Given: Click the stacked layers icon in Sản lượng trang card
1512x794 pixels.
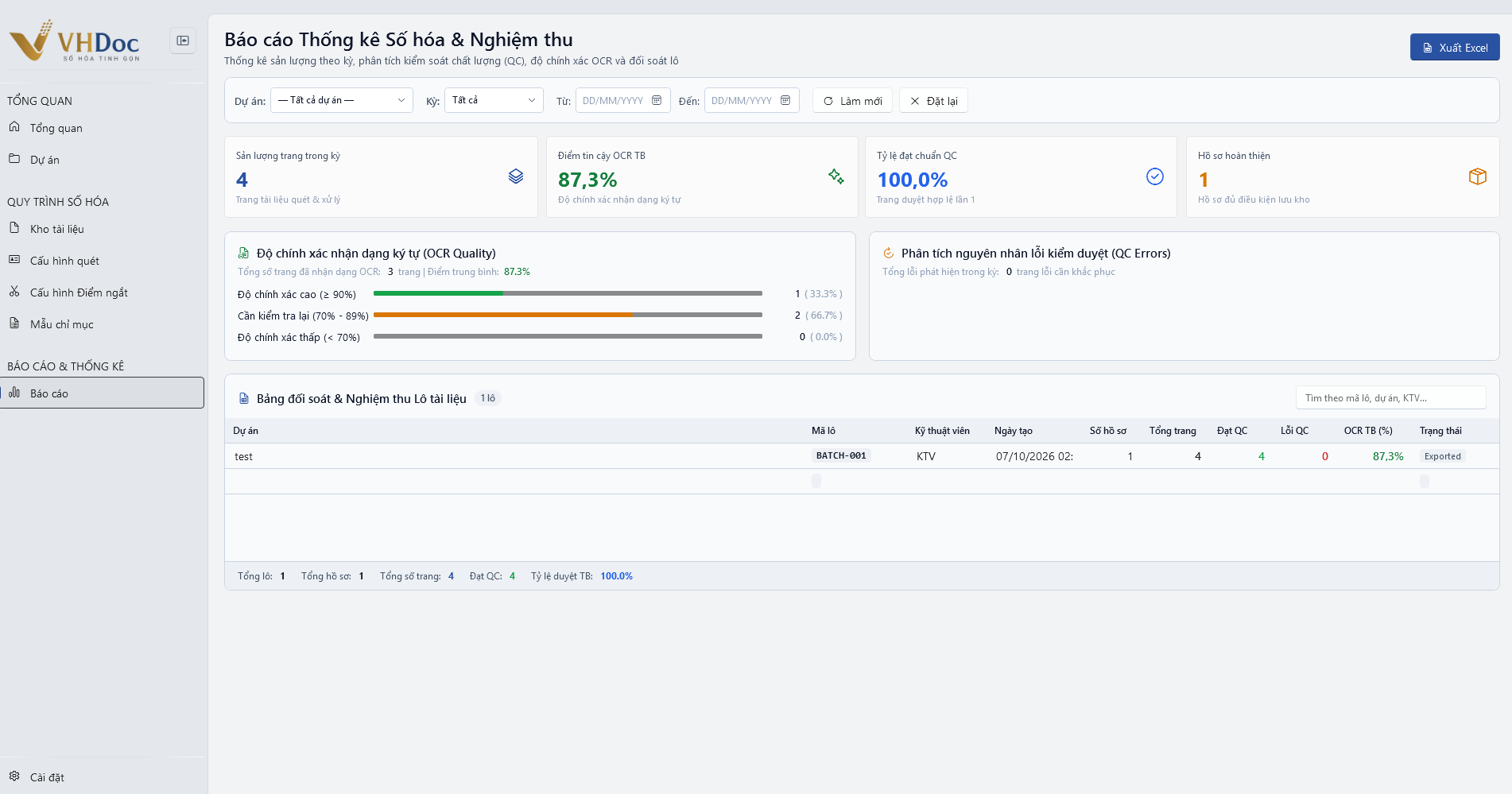Looking at the screenshot, I should click(516, 176).
